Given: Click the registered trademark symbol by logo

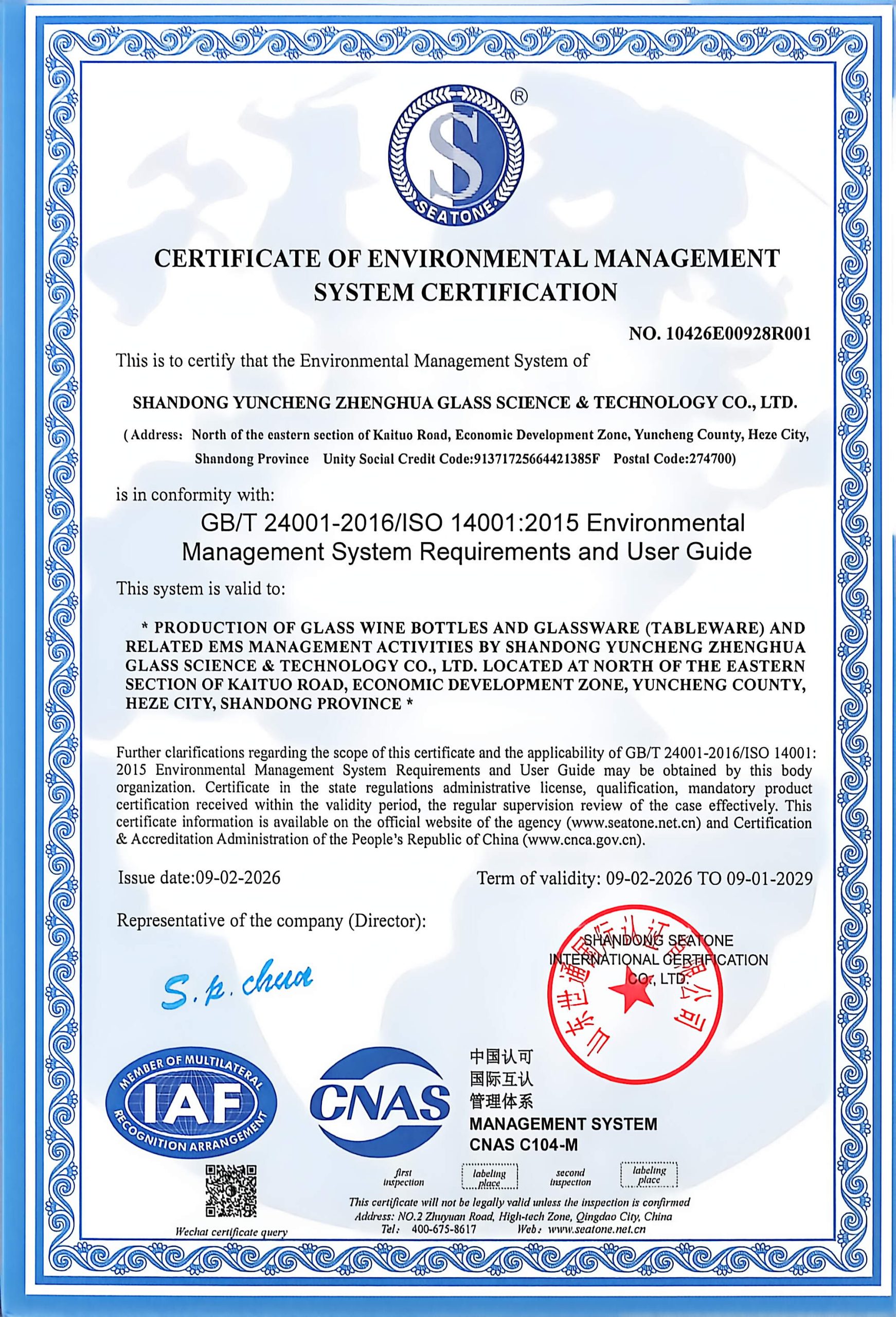Looking at the screenshot, I should click(x=518, y=97).
